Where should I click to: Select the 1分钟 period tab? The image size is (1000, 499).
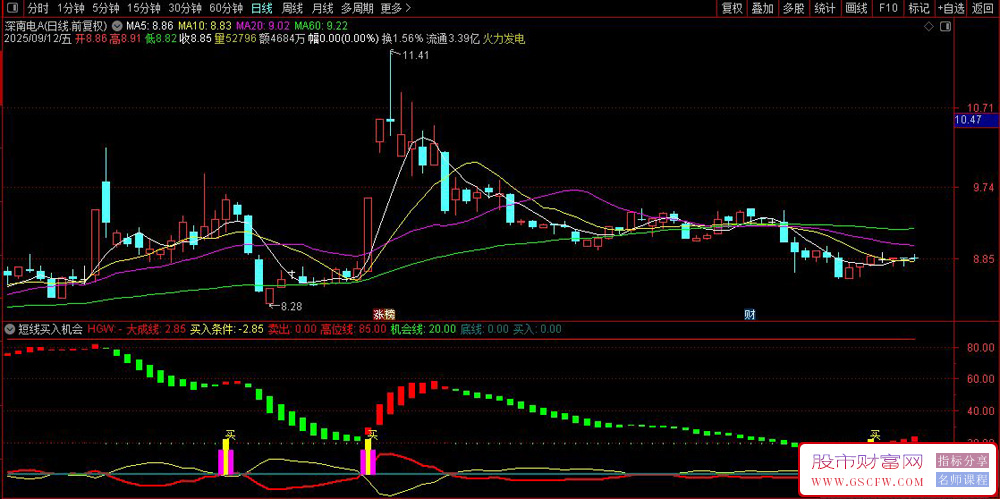[70, 8]
